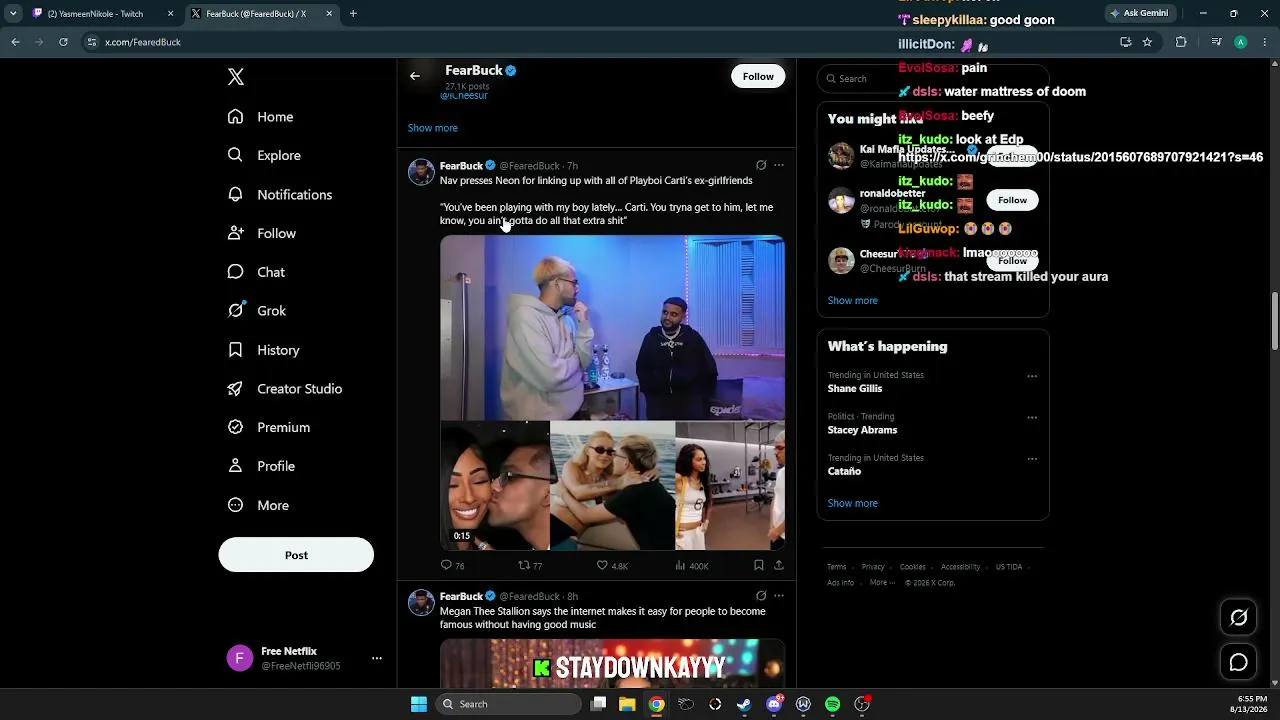Open the Follow item in the sidebar
Image resolution: width=1280 pixels, height=720 pixels.
point(261,233)
